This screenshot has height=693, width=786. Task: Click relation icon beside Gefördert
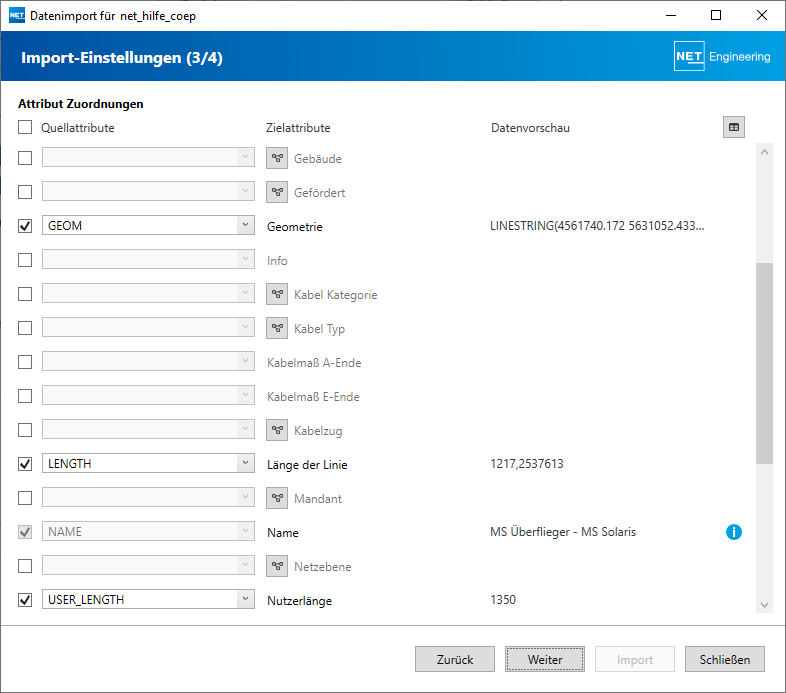[277, 192]
